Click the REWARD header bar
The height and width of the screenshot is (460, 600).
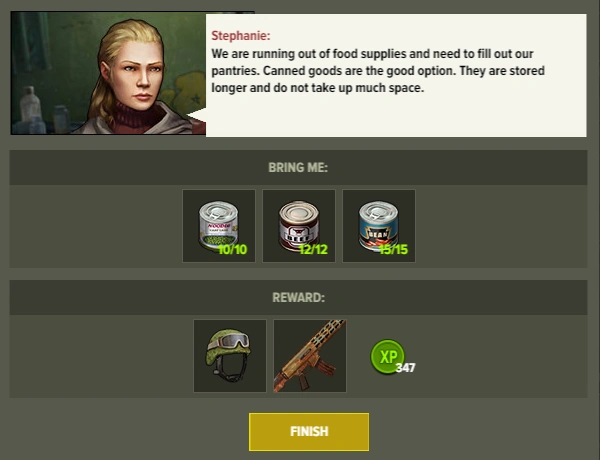(298, 297)
